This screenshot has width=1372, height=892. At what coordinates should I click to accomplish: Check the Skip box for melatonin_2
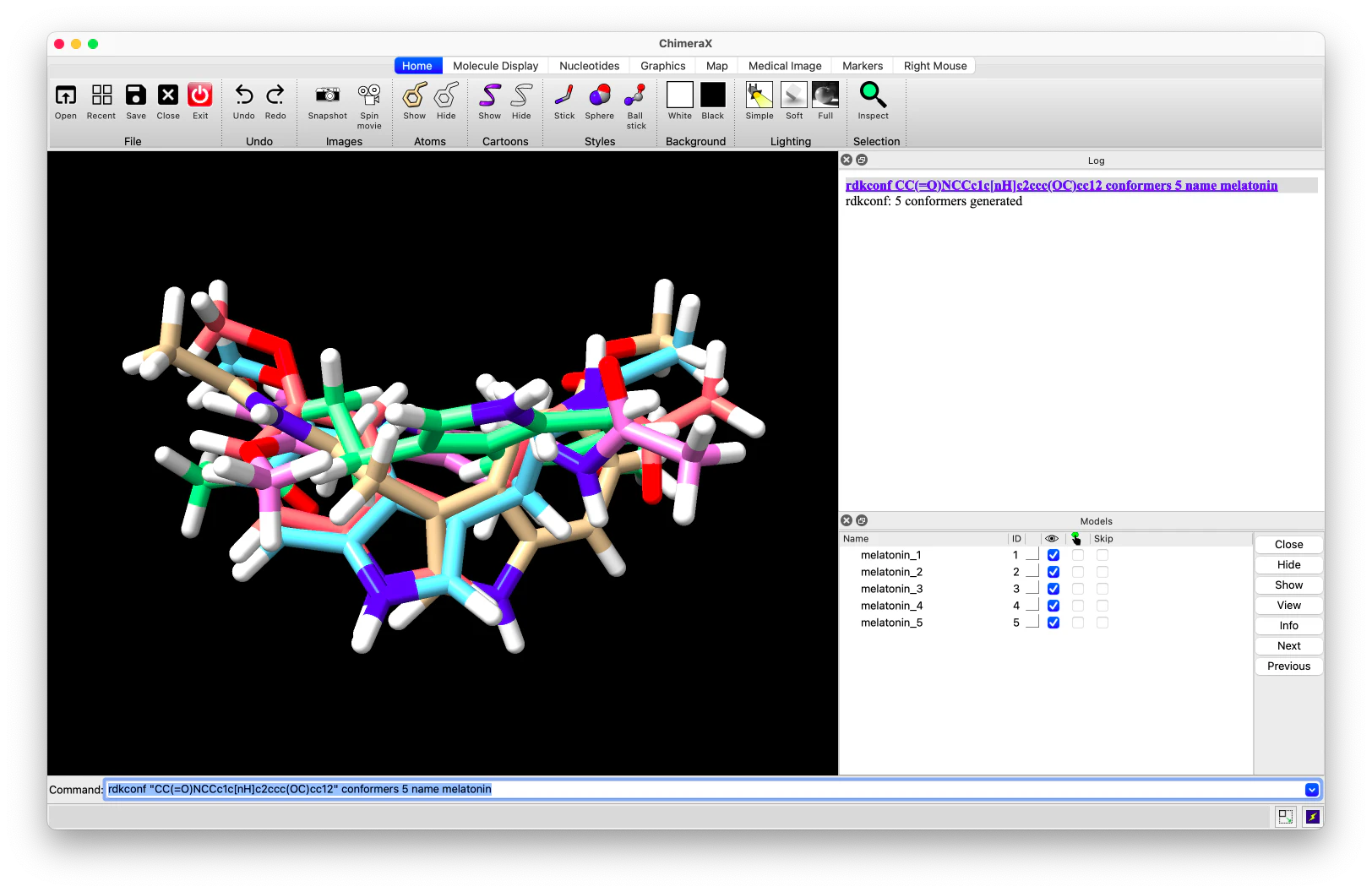tap(1102, 572)
